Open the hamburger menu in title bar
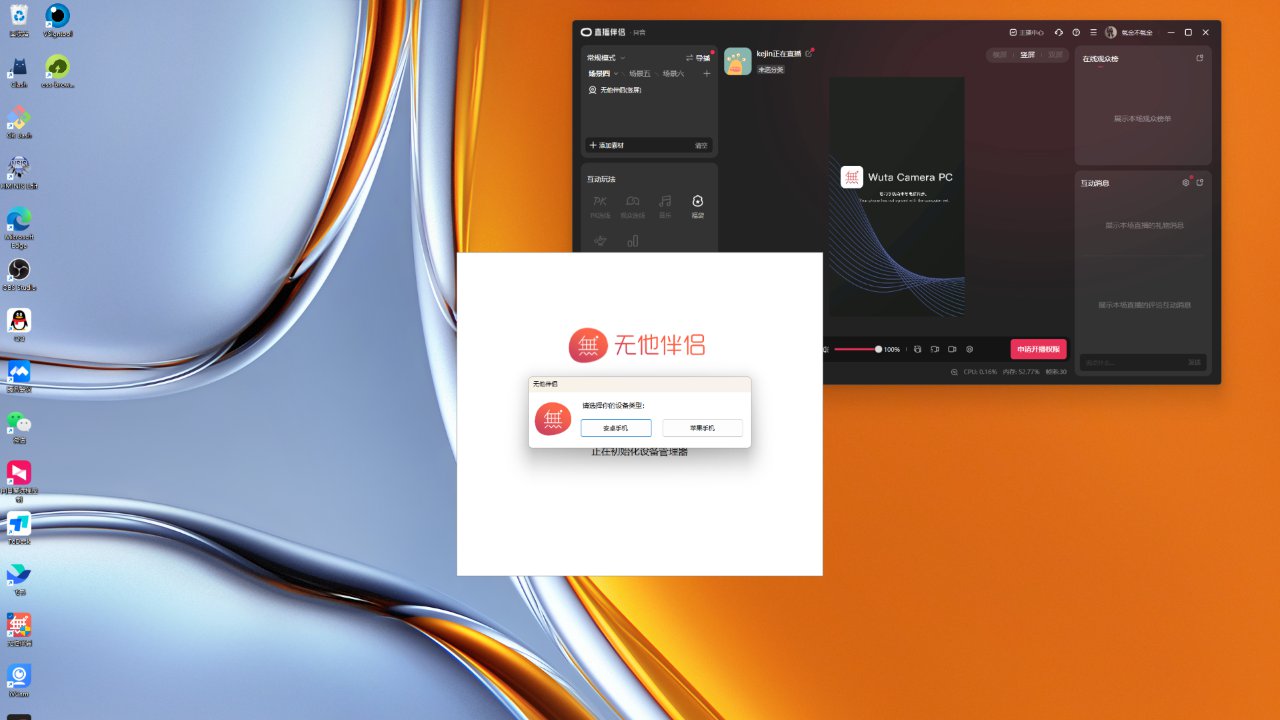1280x720 pixels. (x=1093, y=32)
